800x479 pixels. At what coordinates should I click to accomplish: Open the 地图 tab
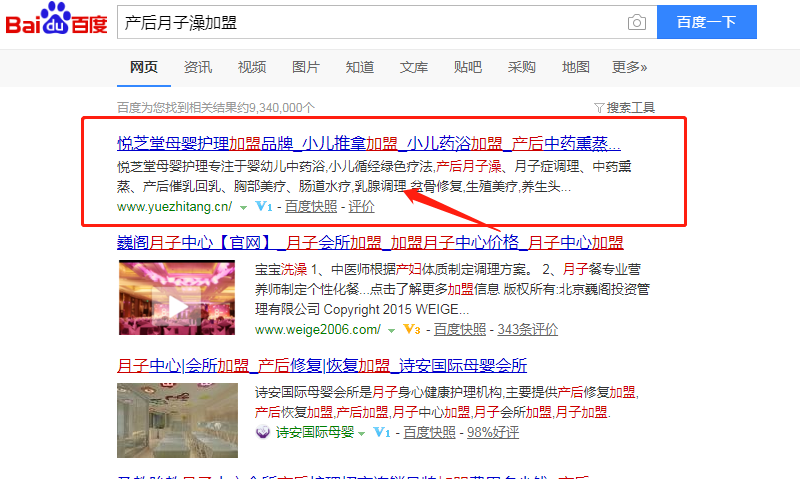(x=575, y=67)
